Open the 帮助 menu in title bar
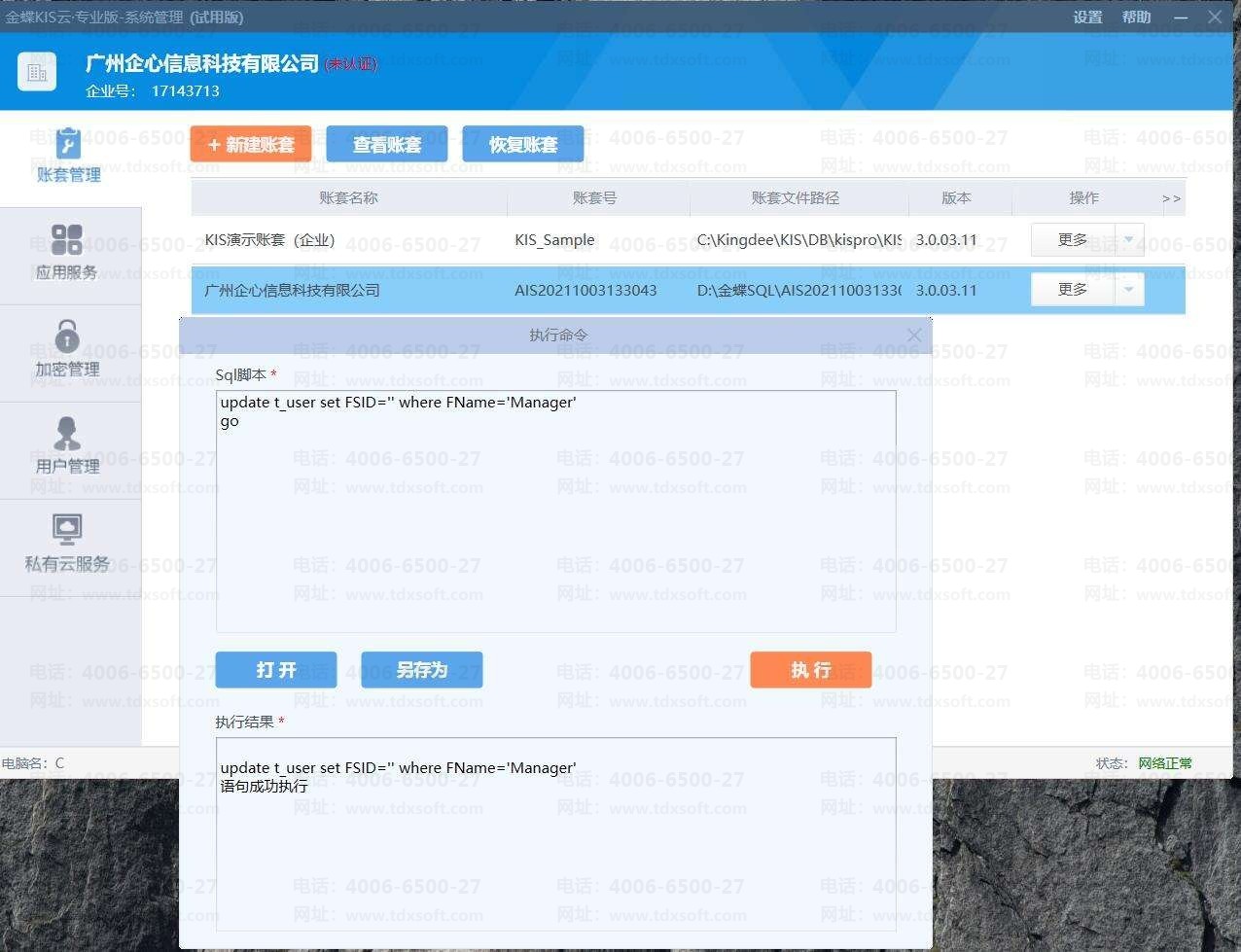 tap(1136, 17)
